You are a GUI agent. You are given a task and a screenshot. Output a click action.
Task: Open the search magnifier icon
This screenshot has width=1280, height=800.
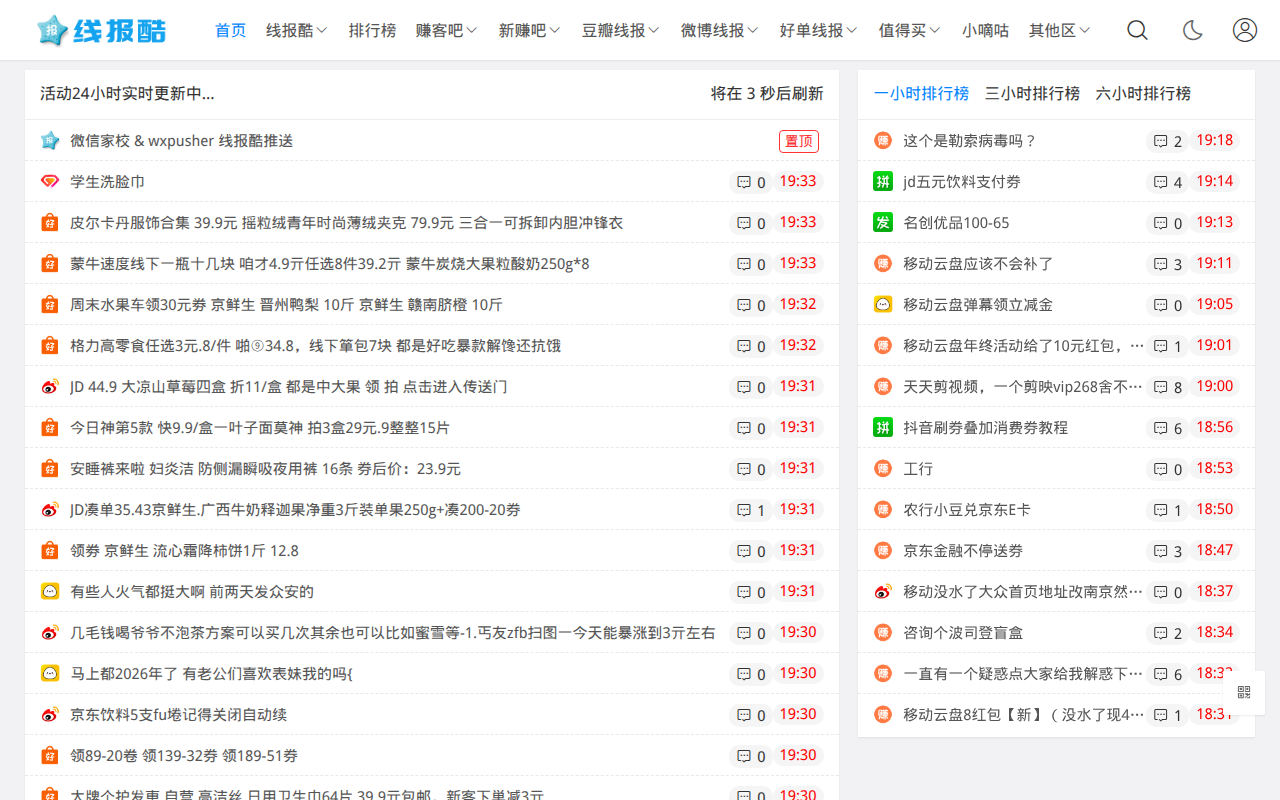1137,30
